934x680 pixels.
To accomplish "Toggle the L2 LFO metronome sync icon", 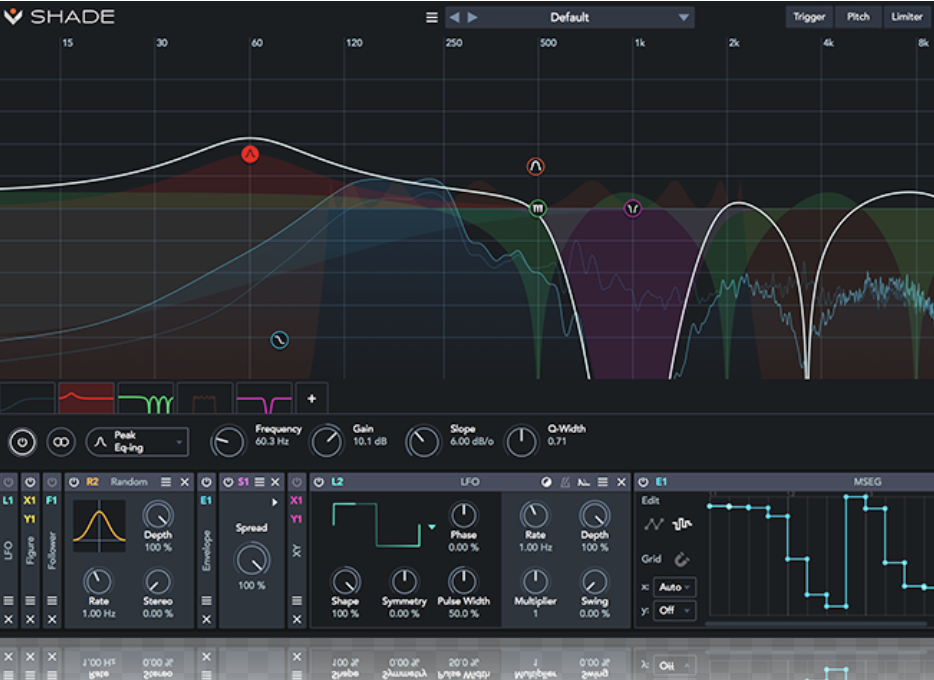I will point(565,482).
